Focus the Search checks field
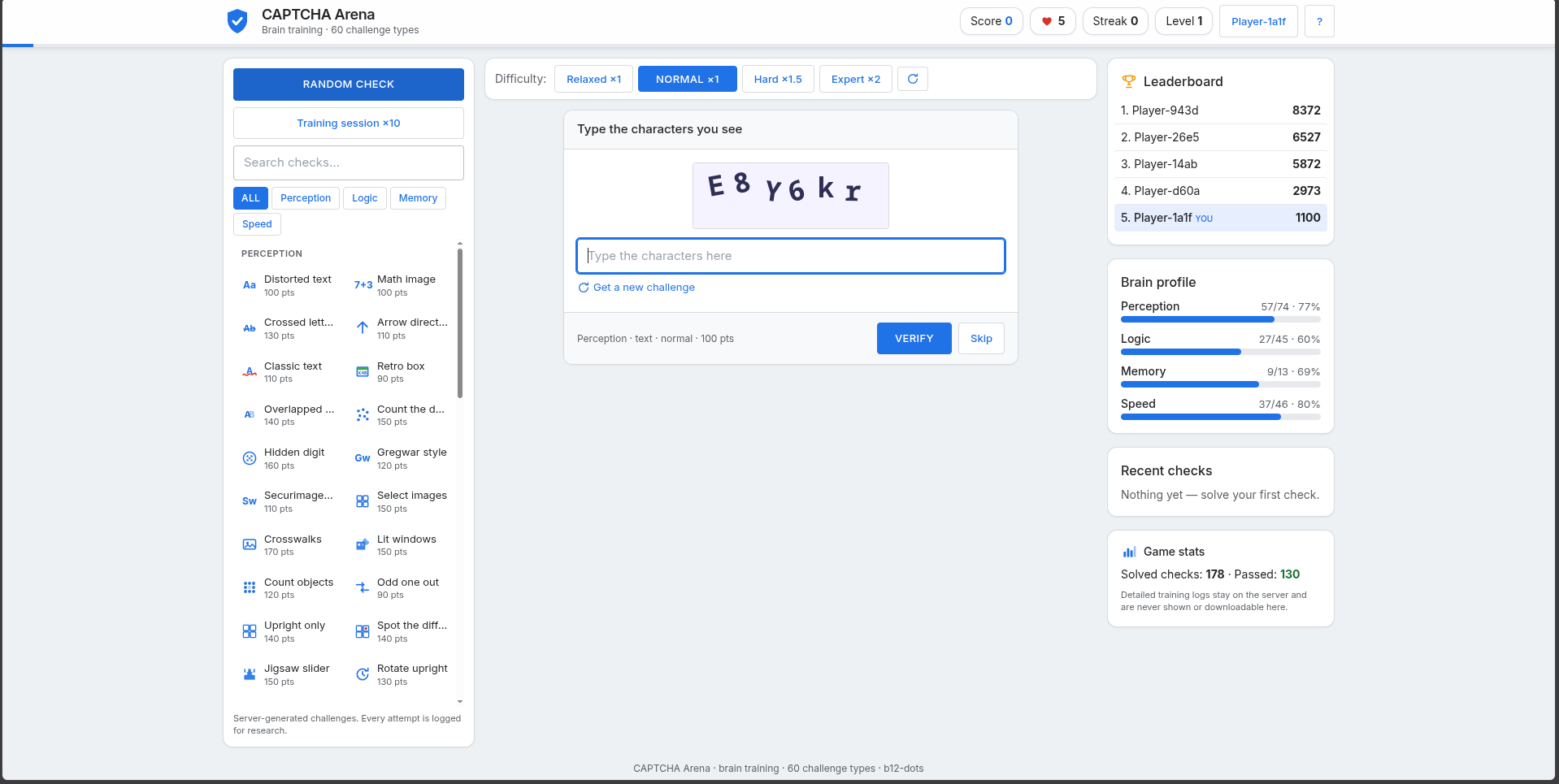This screenshot has height=784, width=1559. point(349,162)
